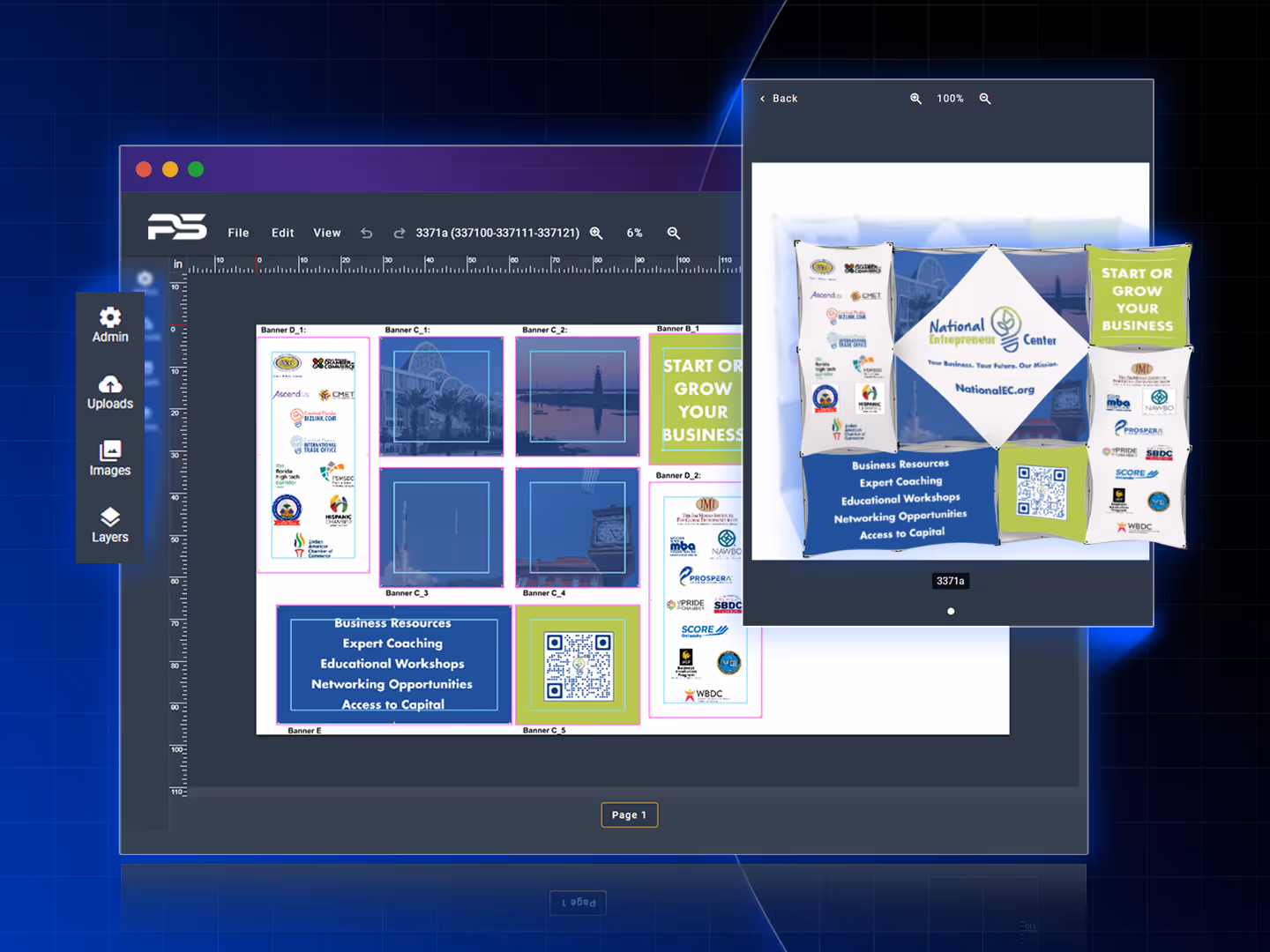Open the Uploads cloud icon

point(110,384)
